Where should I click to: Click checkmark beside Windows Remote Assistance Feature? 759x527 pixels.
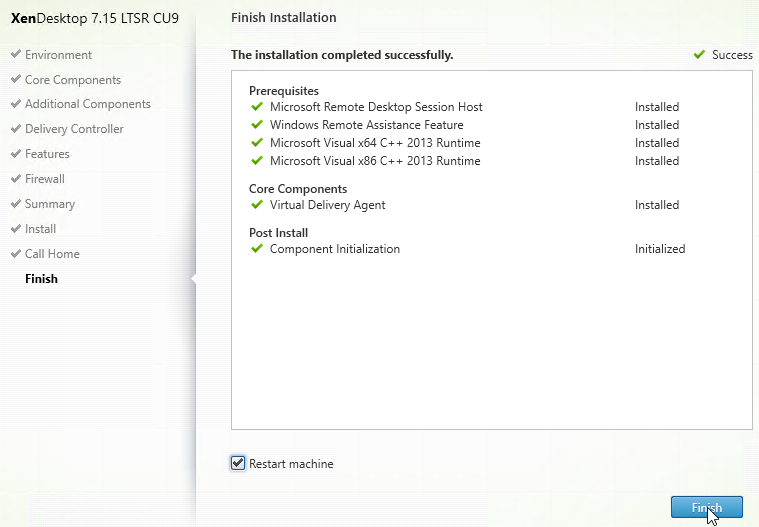point(257,124)
